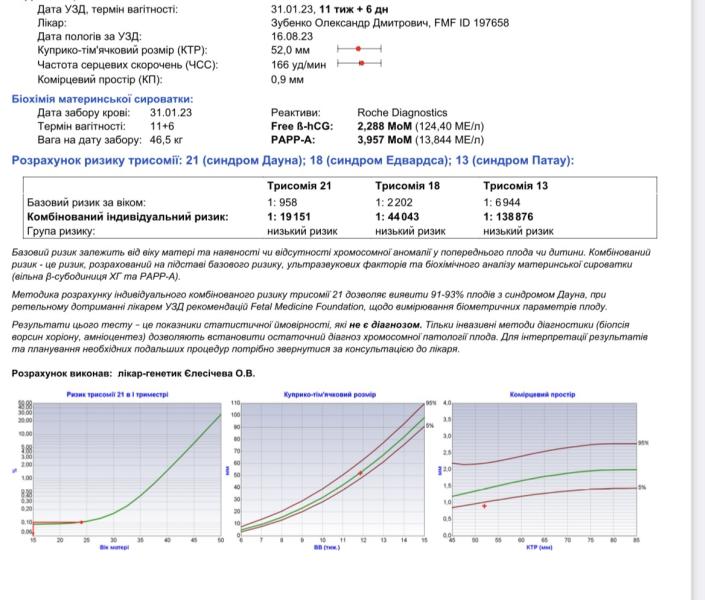Viewport: 705px width, 600px height.
Task: Select base risk '1: 6944'
Action: click(x=502, y=202)
